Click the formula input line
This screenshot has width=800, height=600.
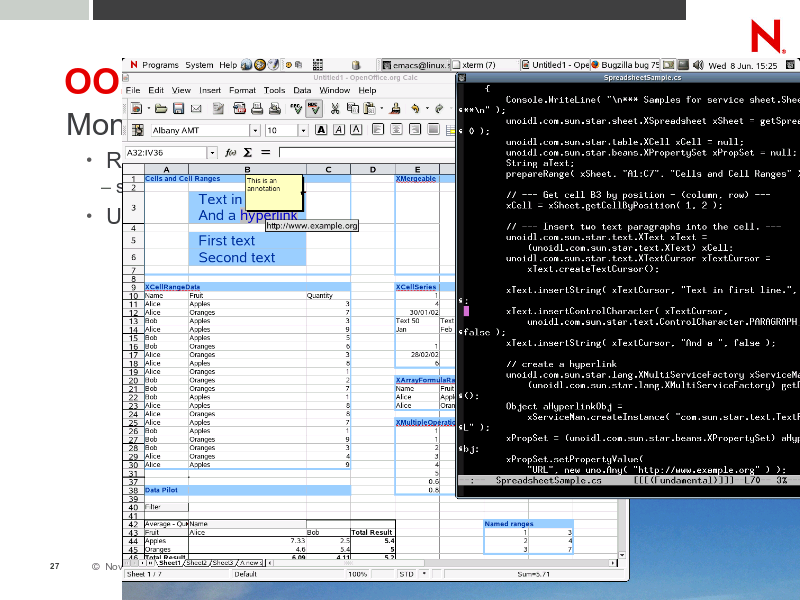[x=367, y=153]
